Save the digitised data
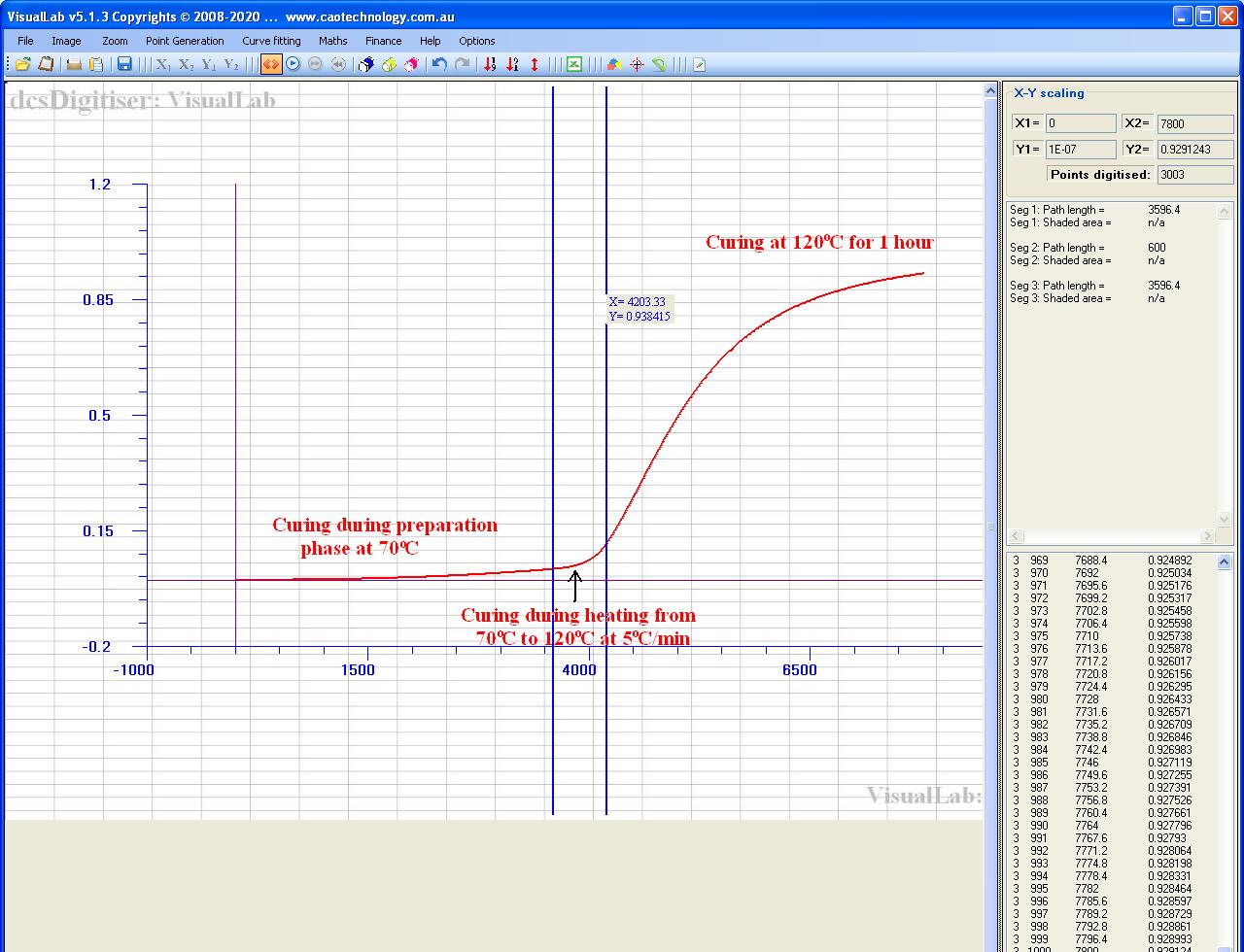Viewport: 1244px width, 952px height. click(x=124, y=65)
